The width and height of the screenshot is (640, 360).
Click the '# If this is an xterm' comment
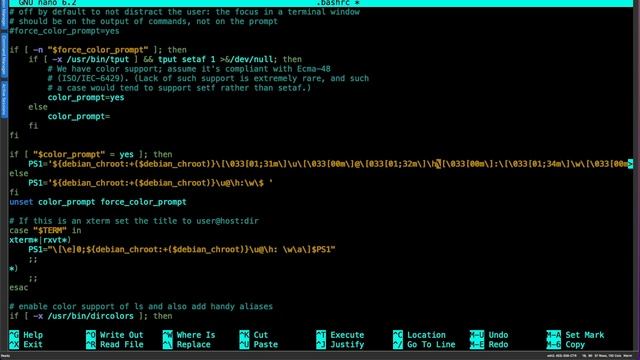point(134,221)
